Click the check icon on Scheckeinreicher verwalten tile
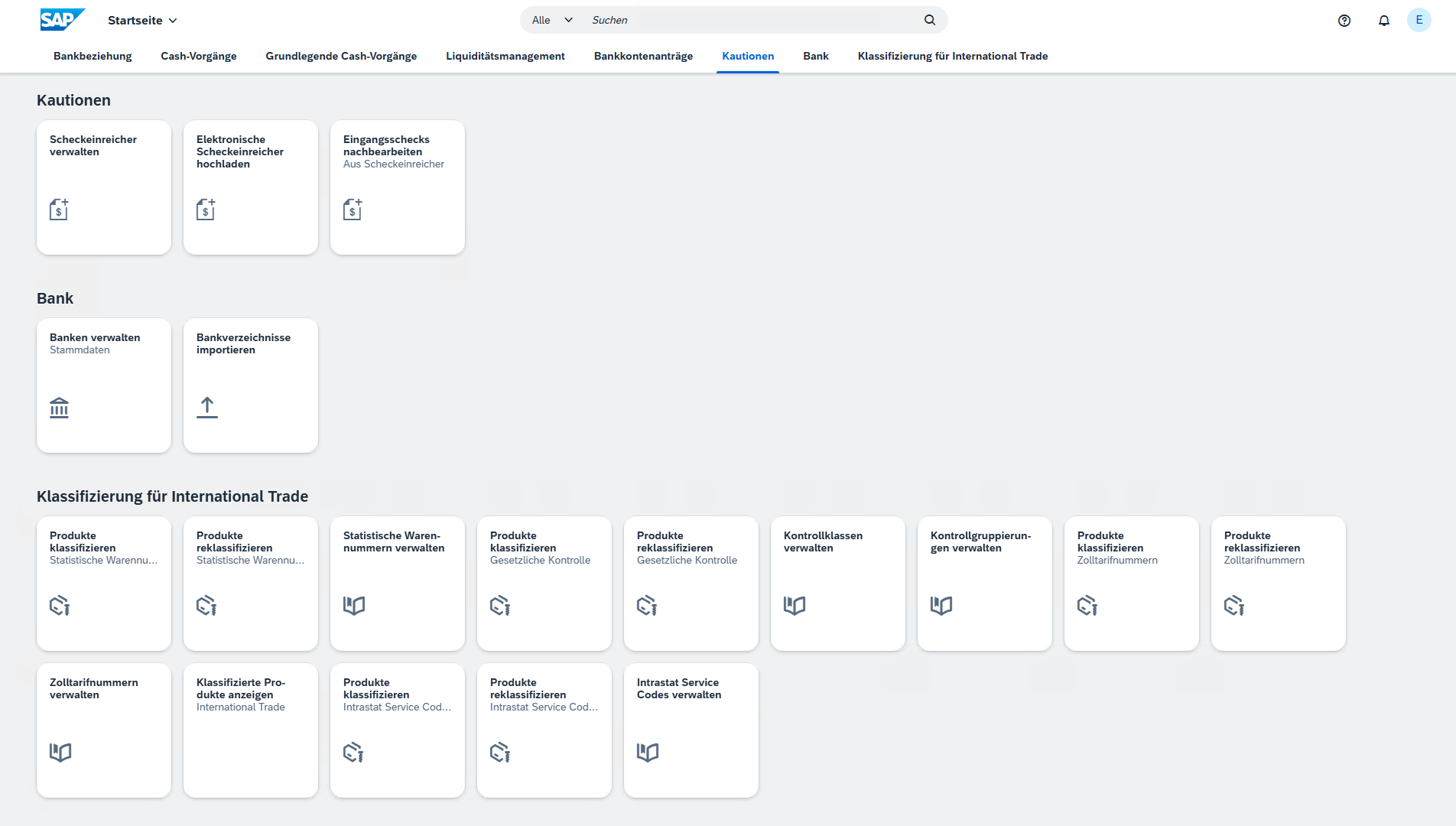The image size is (1456, 826). 59,210
